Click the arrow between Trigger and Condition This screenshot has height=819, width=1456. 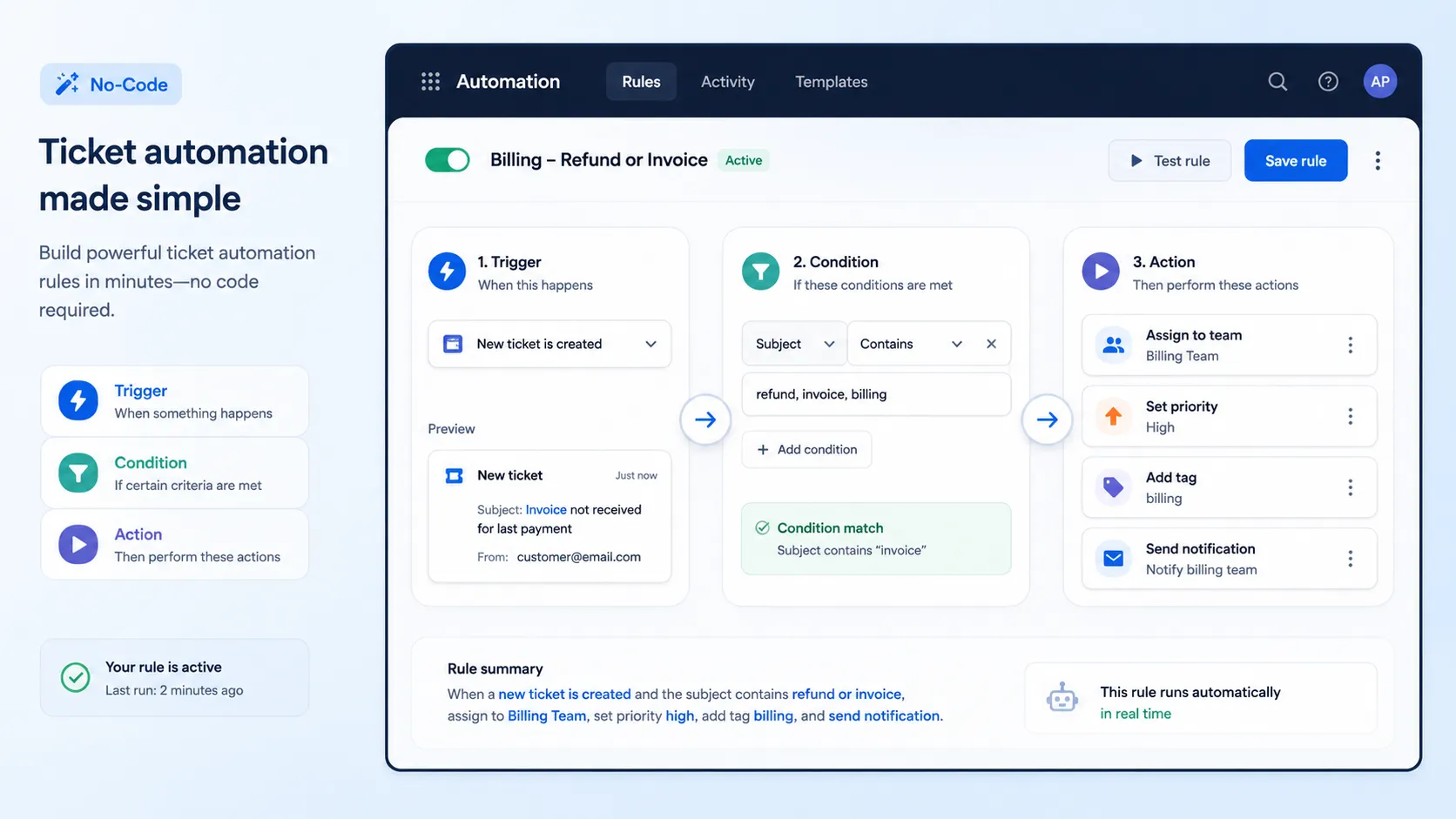pyautogui.click(x=705, y=420)
